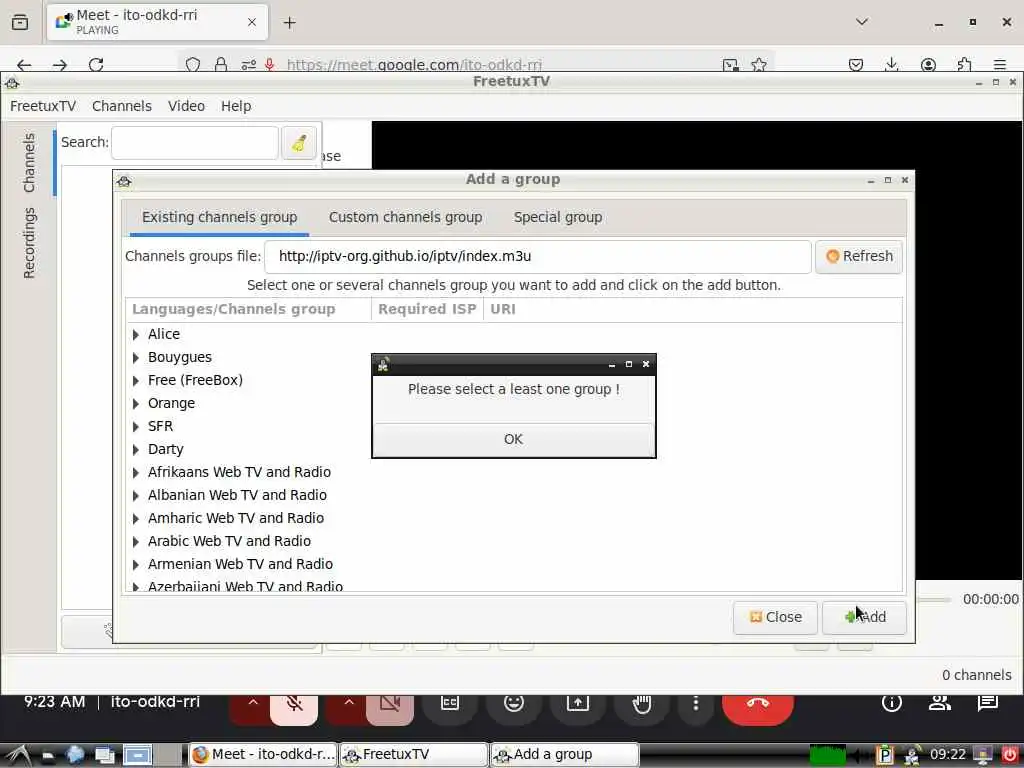The width and height of the screenshot is (1024, 768).
Task: Click the channel Search field
Action: pos(195,142)
